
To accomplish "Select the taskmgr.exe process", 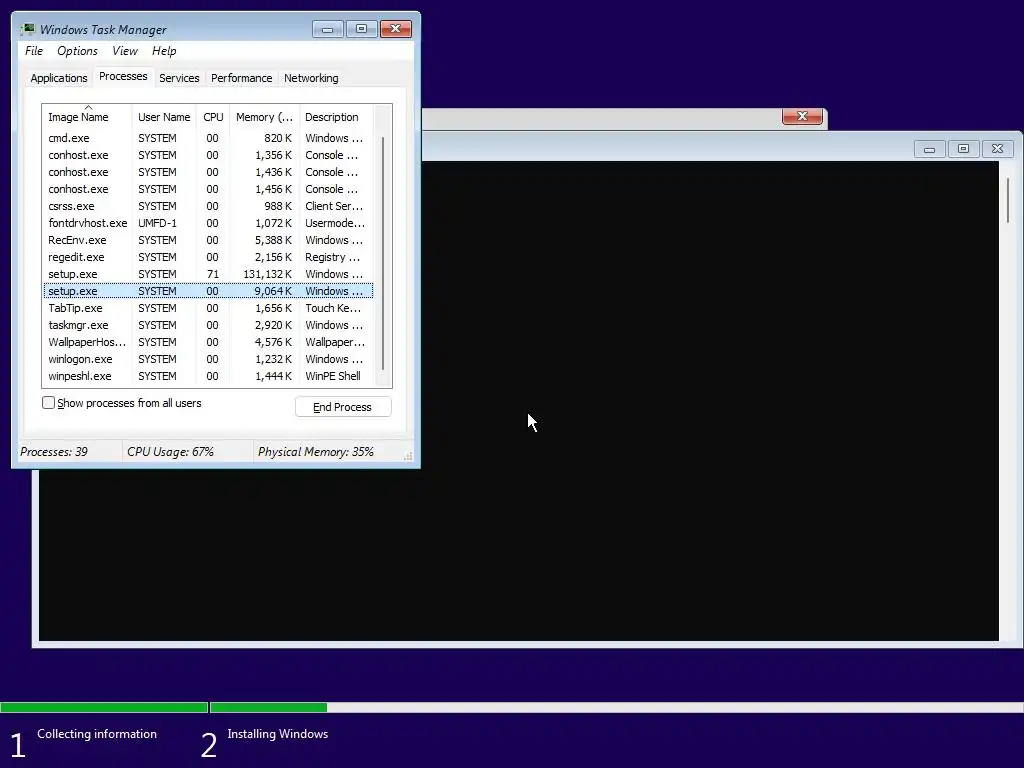I will [208, 325].
